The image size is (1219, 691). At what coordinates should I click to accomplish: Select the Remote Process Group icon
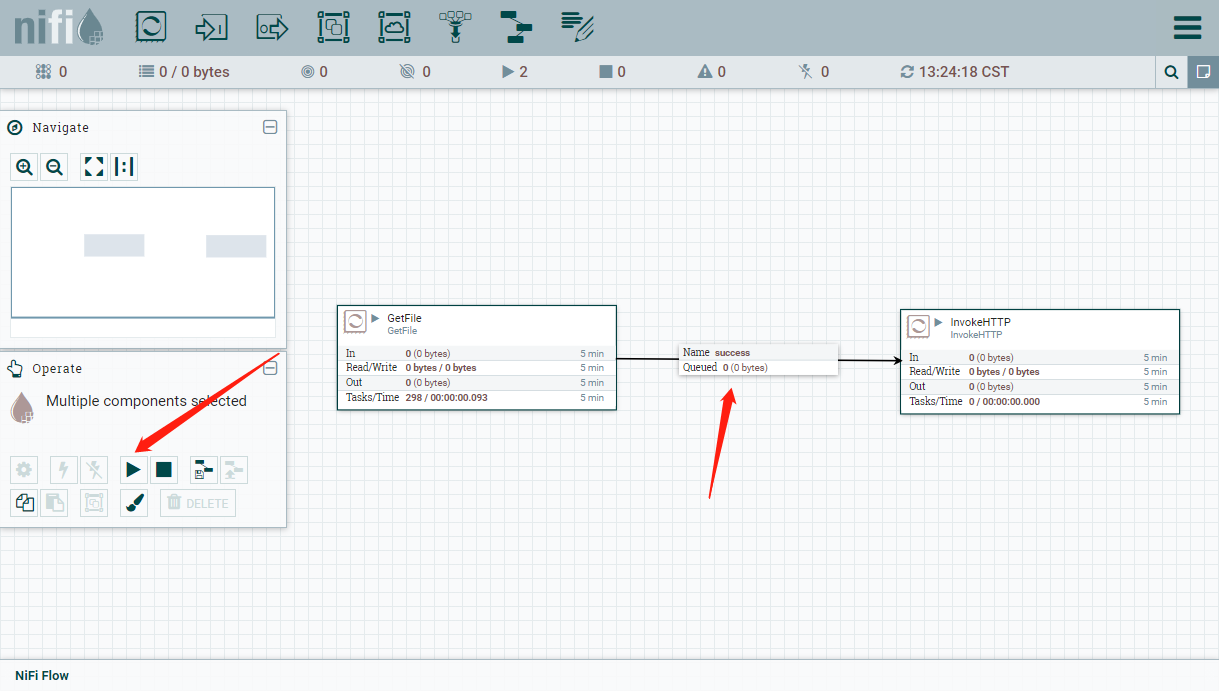tap(394, 27)
